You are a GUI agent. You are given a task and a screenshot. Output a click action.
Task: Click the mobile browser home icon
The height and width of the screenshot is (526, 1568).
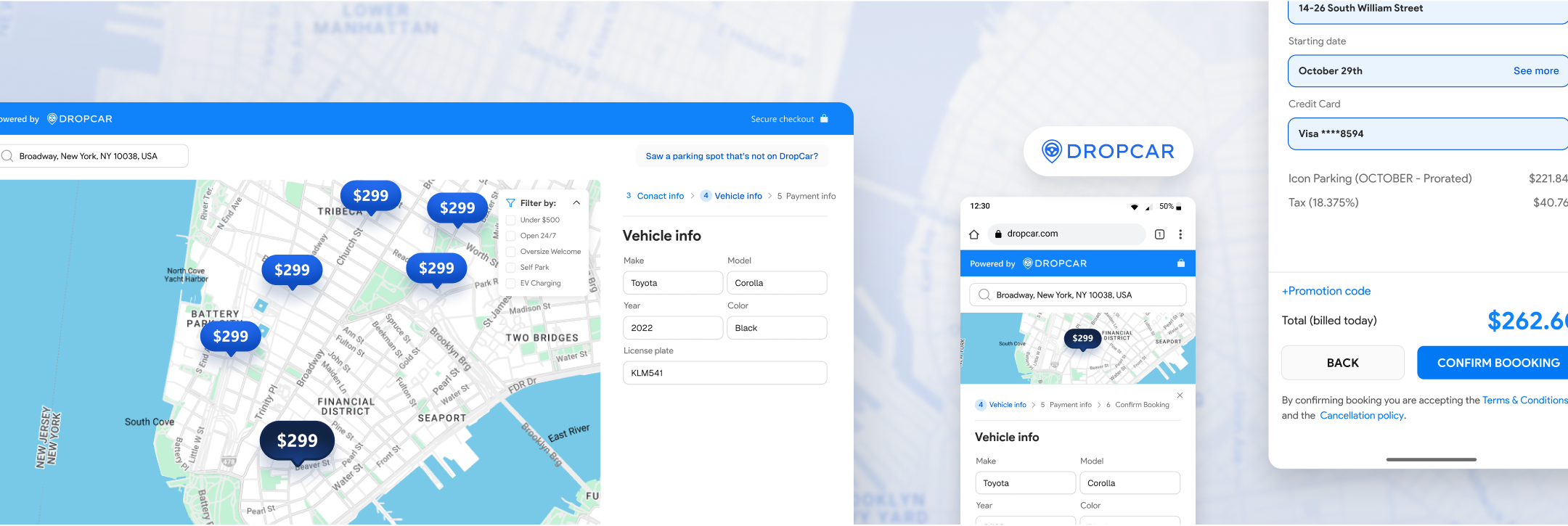974,234
